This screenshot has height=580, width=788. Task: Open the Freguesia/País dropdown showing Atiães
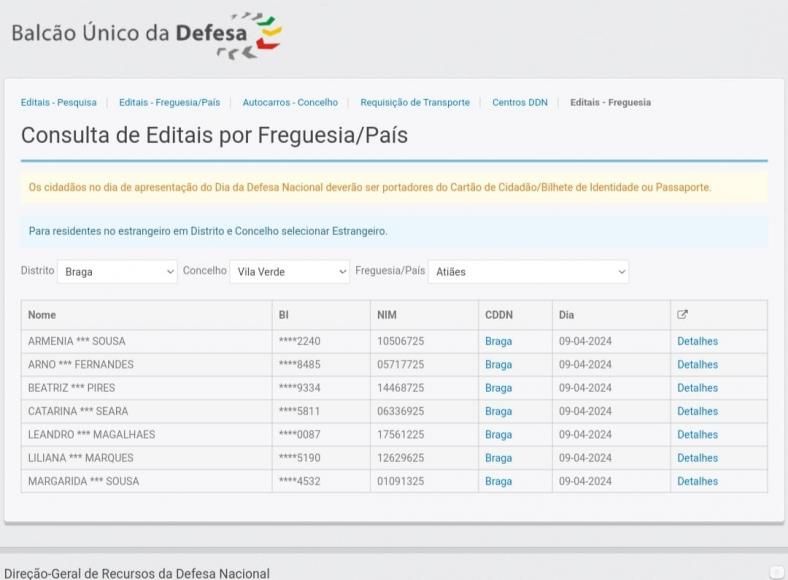528,271
